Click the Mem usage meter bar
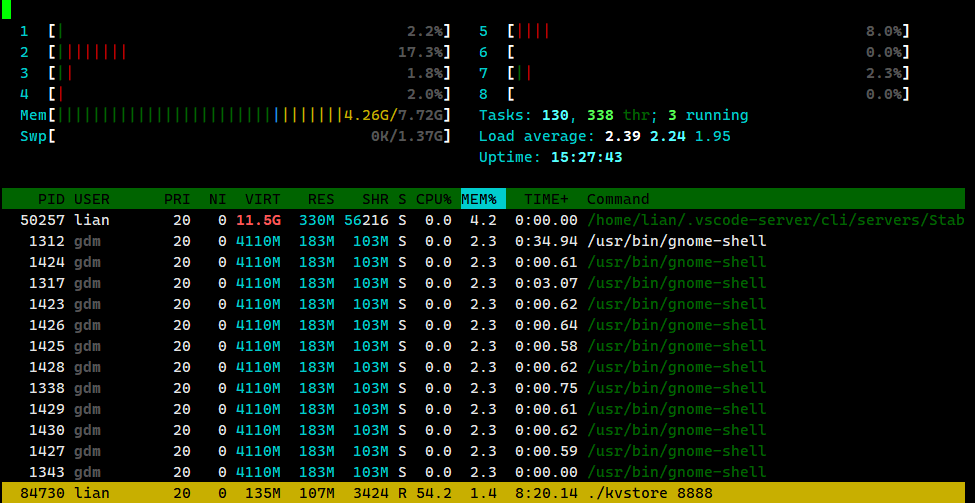 pyautogui.click(x=235, y=115)
